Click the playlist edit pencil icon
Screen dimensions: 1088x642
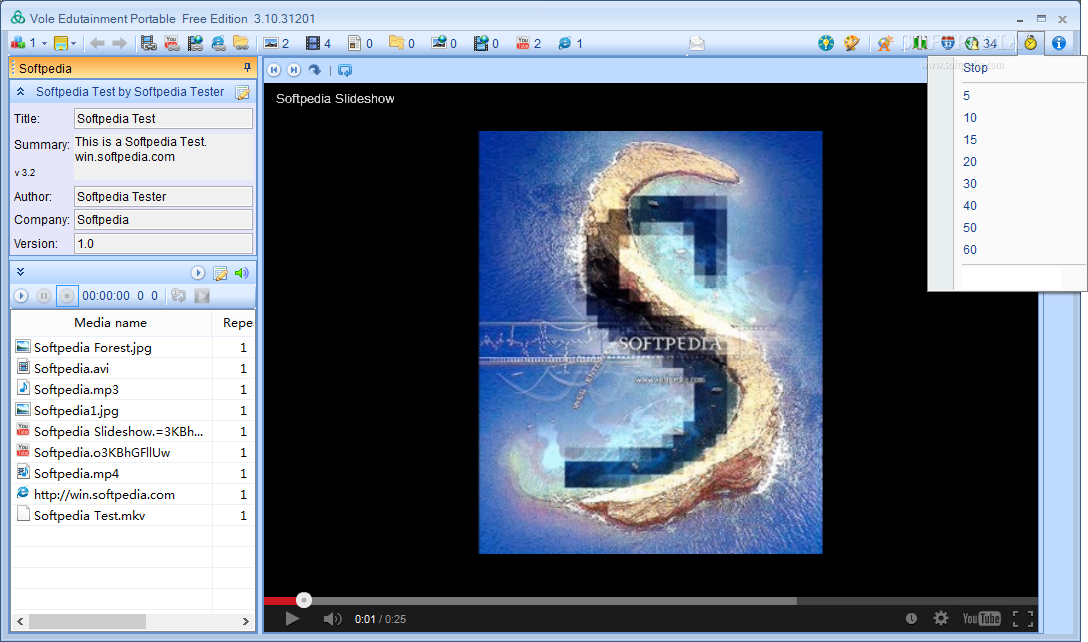point(221,273)
